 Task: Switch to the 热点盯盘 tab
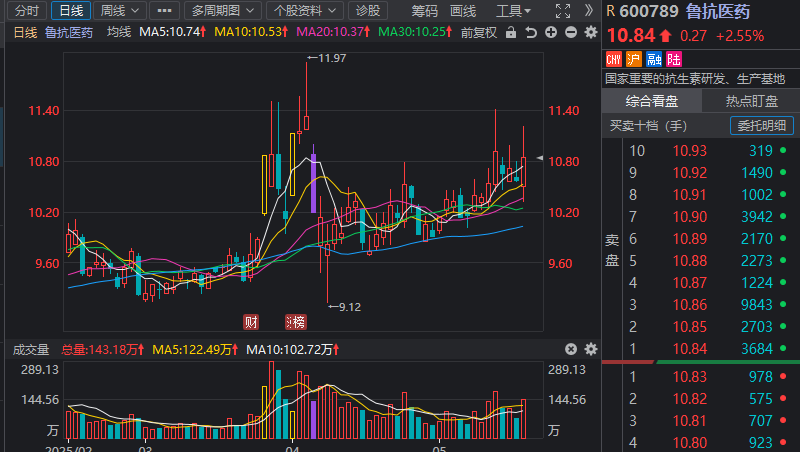(x=750, y=101)
